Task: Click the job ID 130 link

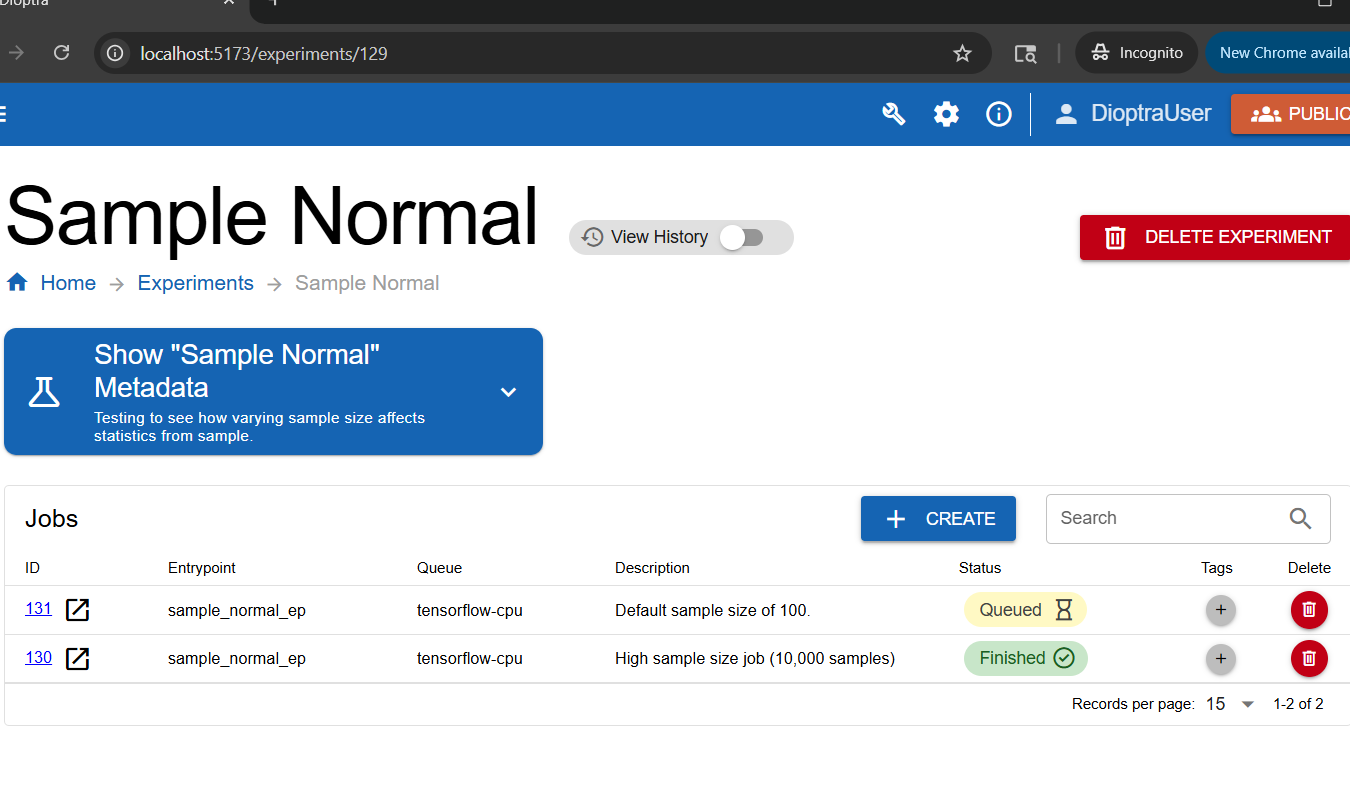Action: (38, 658)
